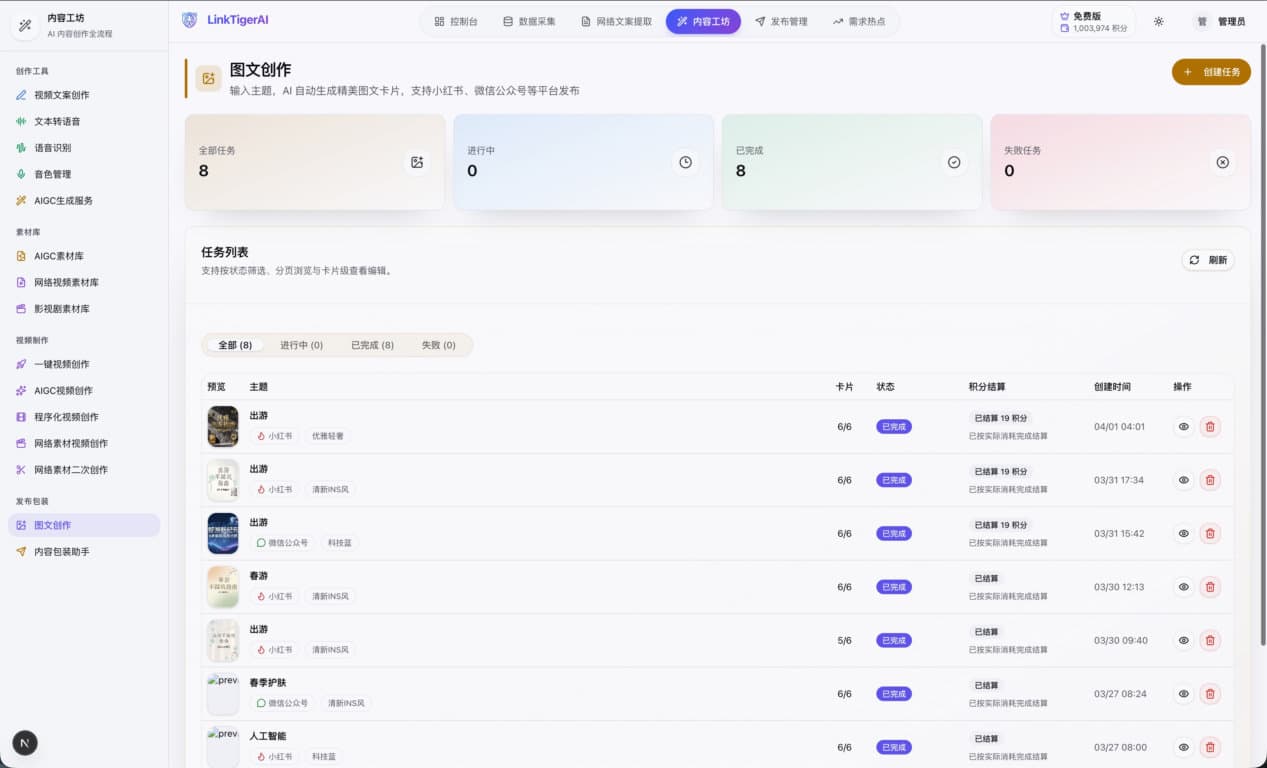Select 文本转语音 from the sidebar

click(57, 121)
